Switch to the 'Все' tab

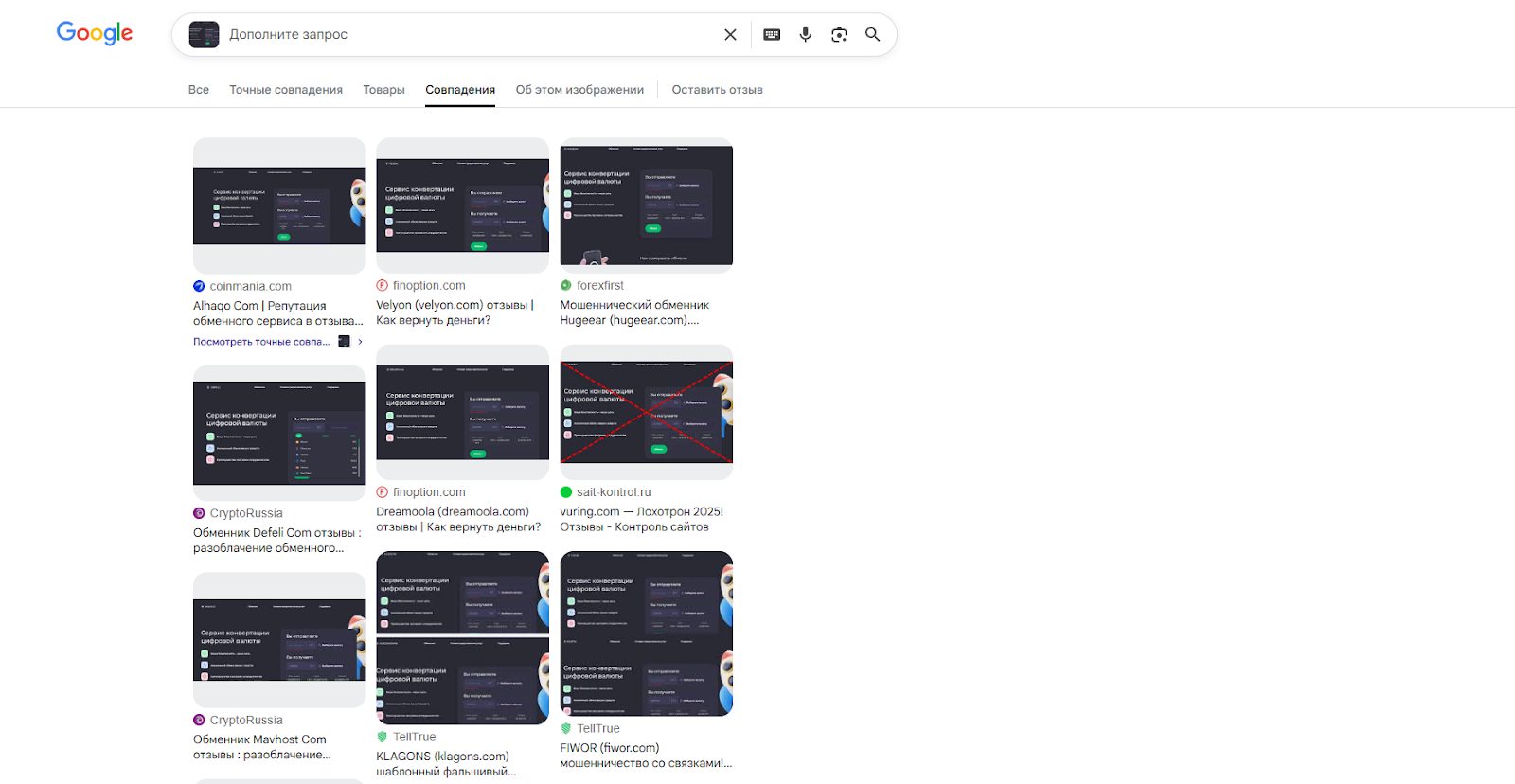pyautogui.click(x=199, y=90)
